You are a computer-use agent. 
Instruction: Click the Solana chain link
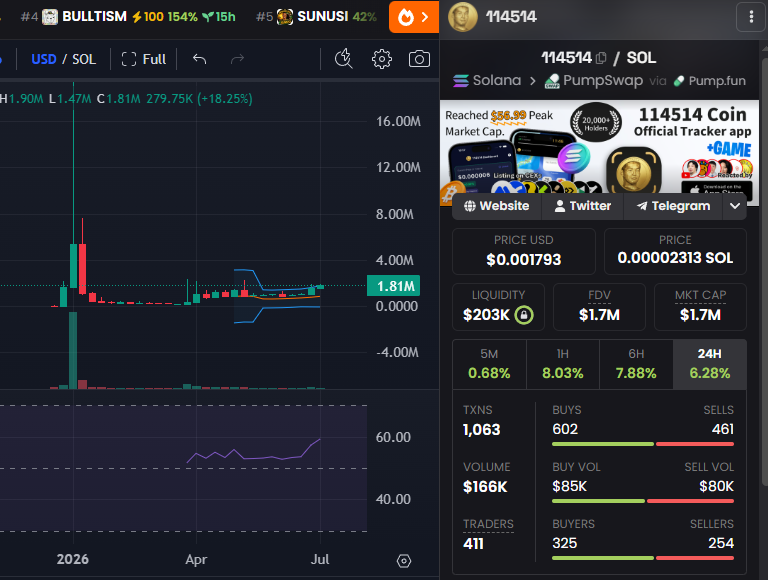point(487,80)
